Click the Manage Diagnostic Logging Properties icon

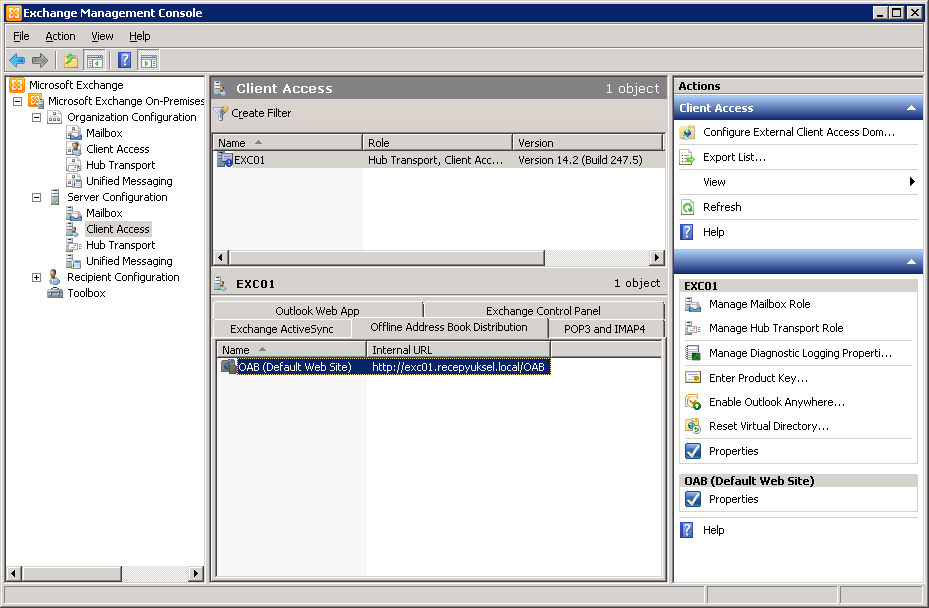693,353
